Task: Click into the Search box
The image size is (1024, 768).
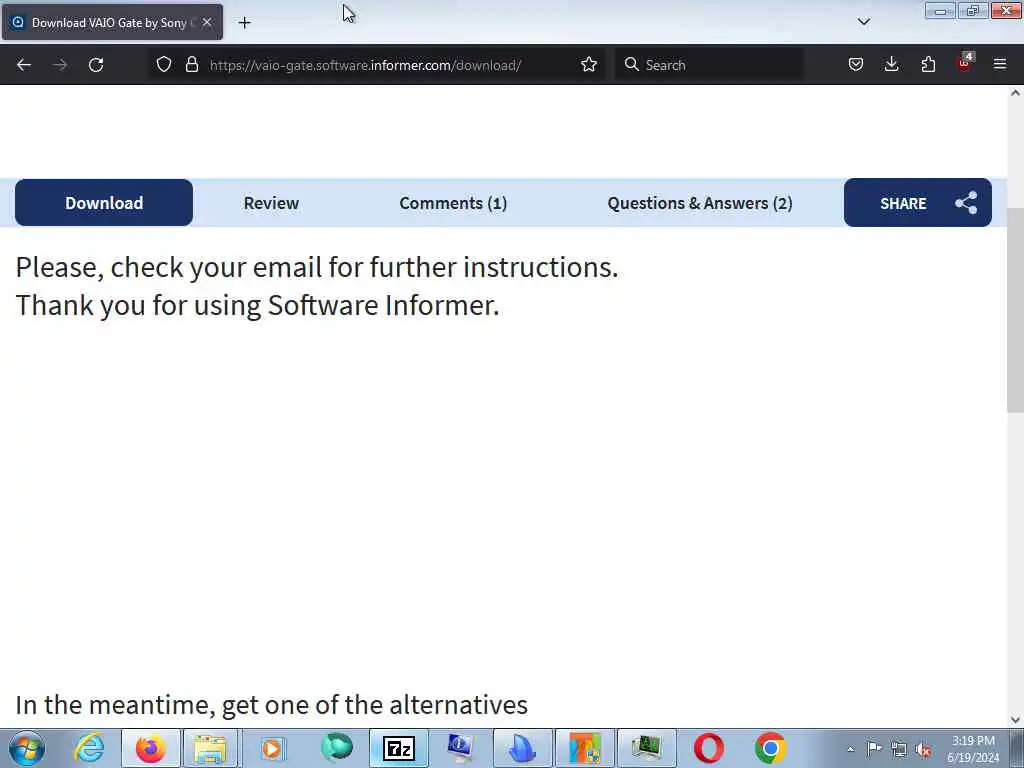Action: click(x=709, y=65)
